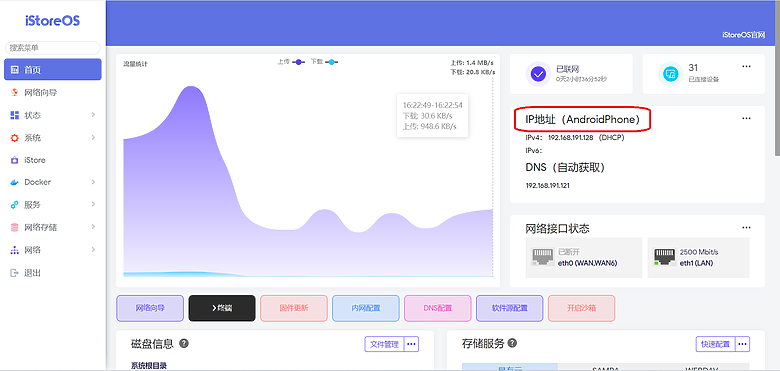Open the iStore sidebar entry
Screen dimensions: 780x371
click(x=53, y=160)
